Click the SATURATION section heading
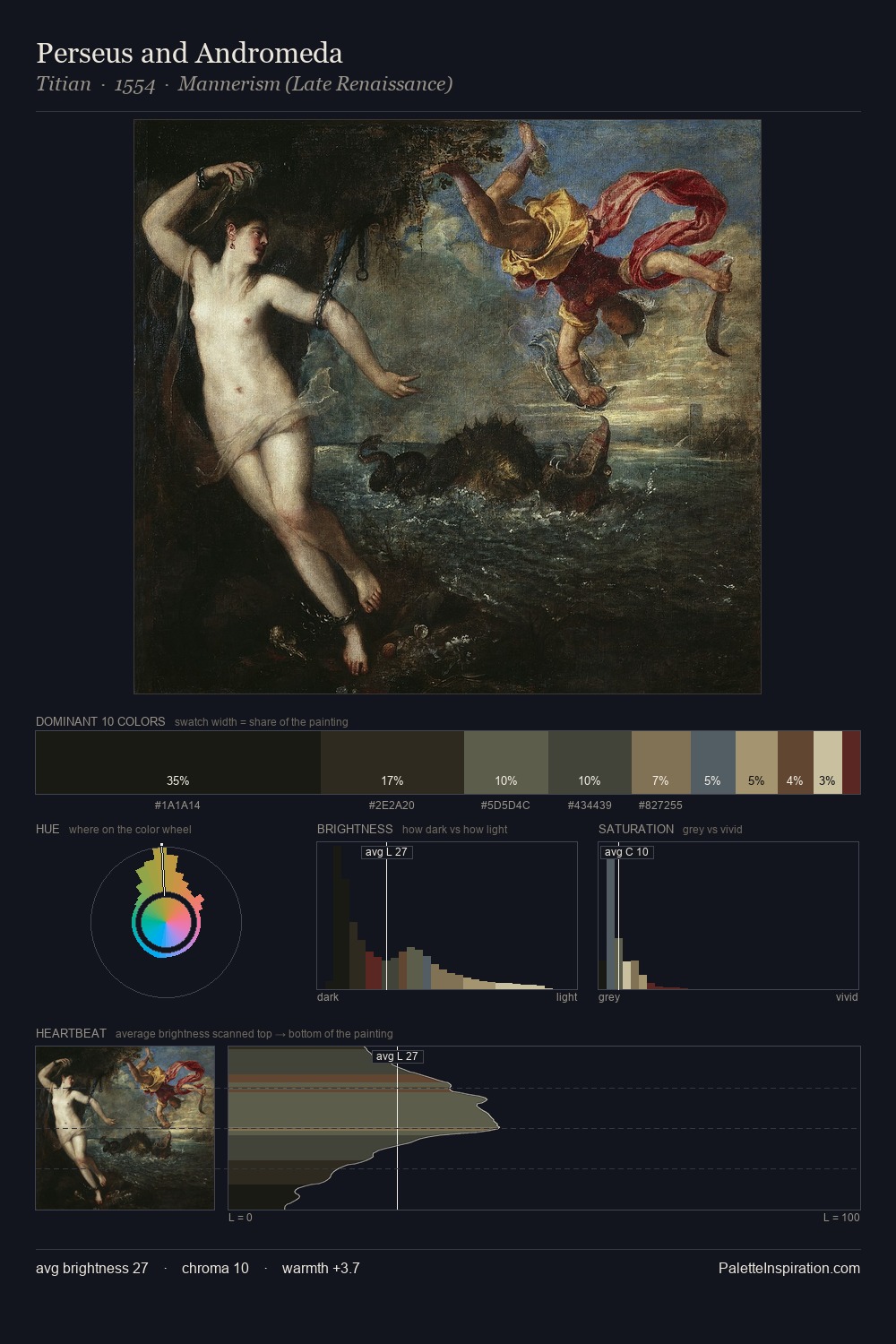Screen dimensions: 896x1344 636,829
